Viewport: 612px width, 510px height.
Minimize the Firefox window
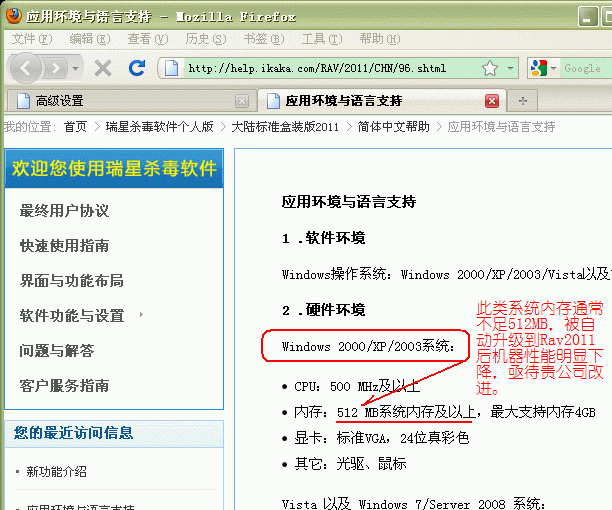coord(587,17)
